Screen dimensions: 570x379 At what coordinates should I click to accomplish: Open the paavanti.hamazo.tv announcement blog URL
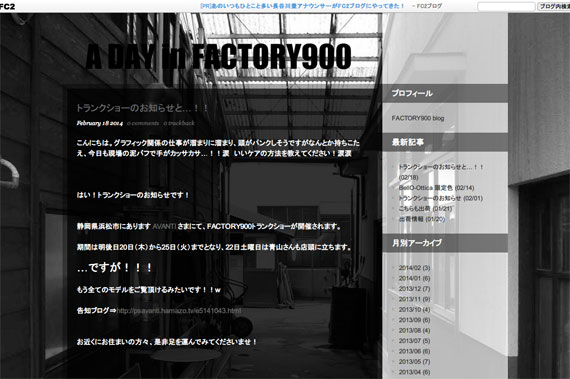178,311
